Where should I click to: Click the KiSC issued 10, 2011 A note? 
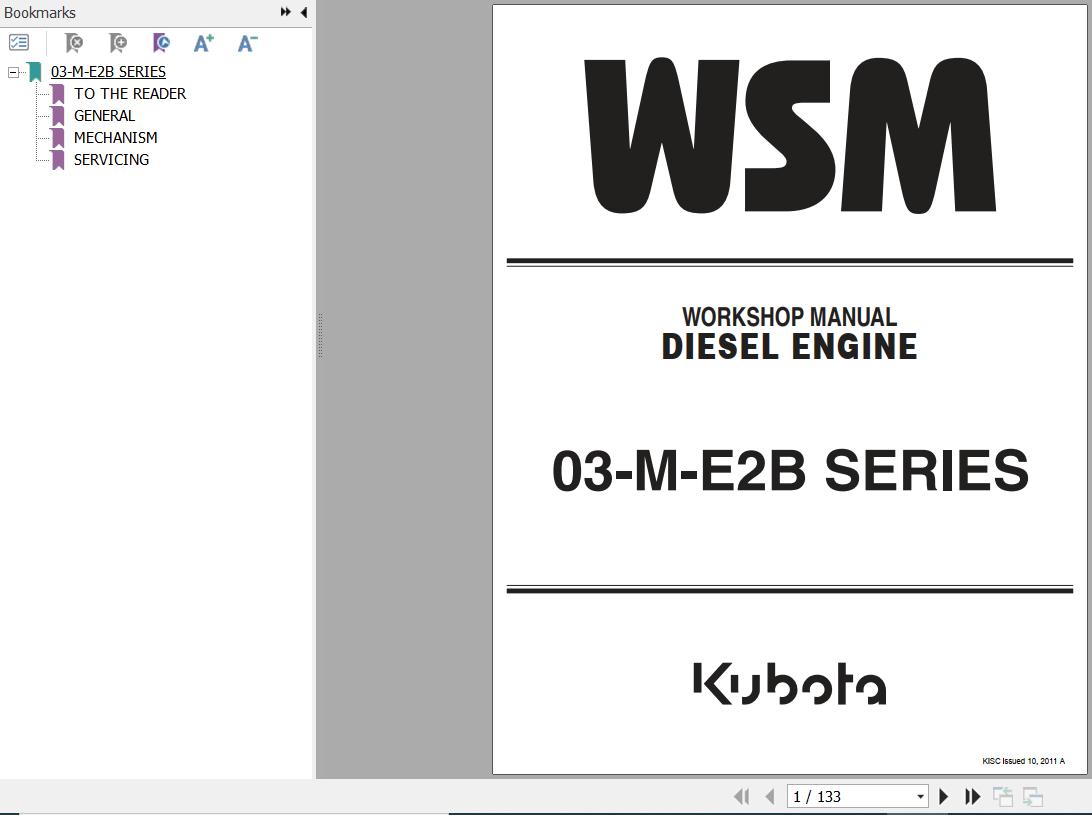point(1023,761)
